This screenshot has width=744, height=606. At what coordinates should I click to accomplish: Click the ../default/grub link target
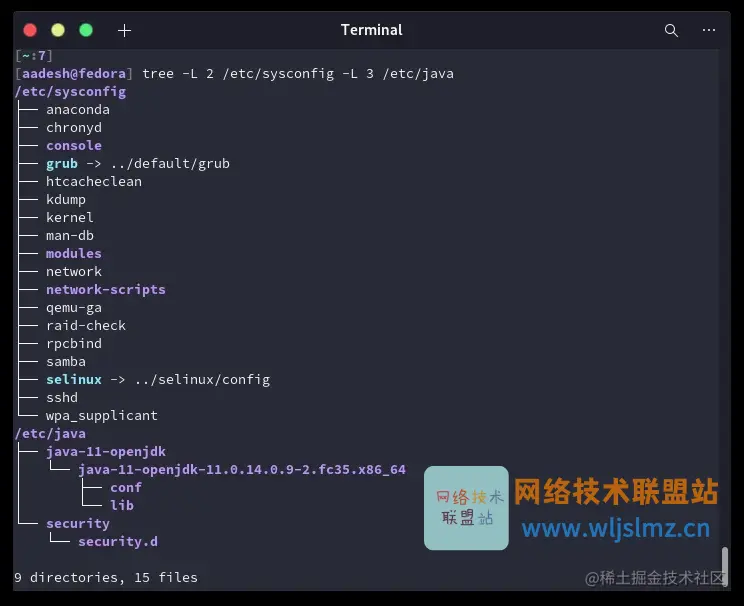(170, 164)
